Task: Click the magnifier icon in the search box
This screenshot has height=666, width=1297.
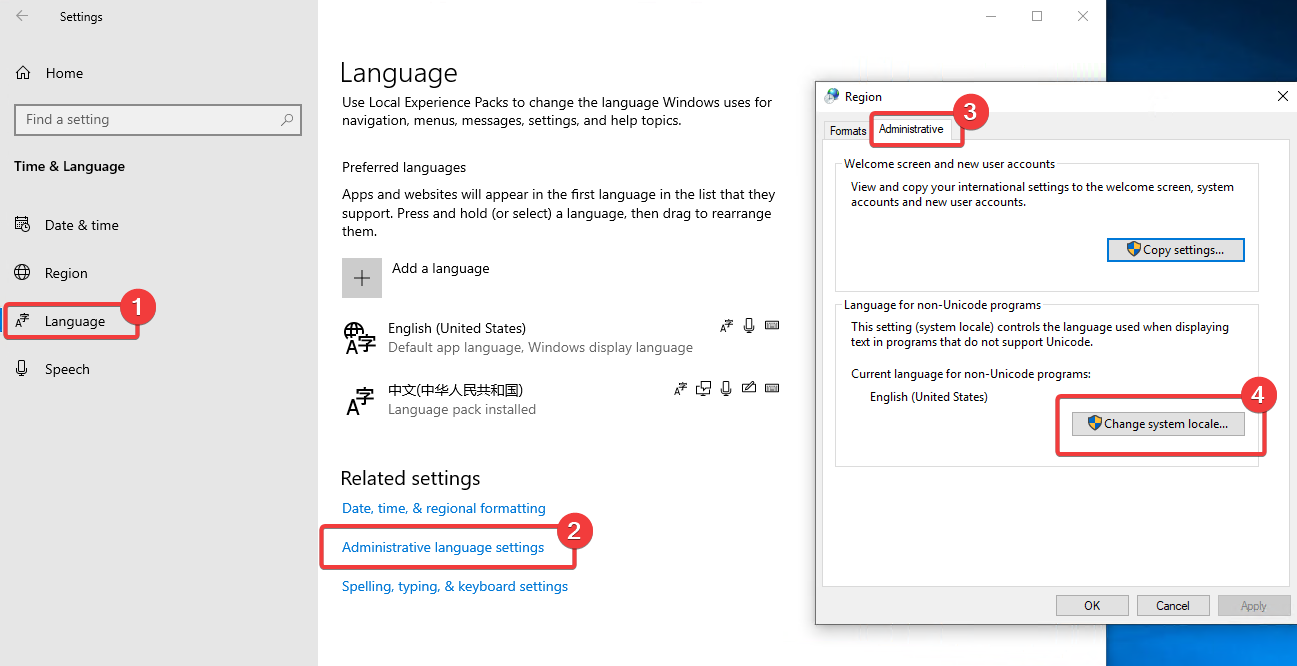Action: point(287,119)
